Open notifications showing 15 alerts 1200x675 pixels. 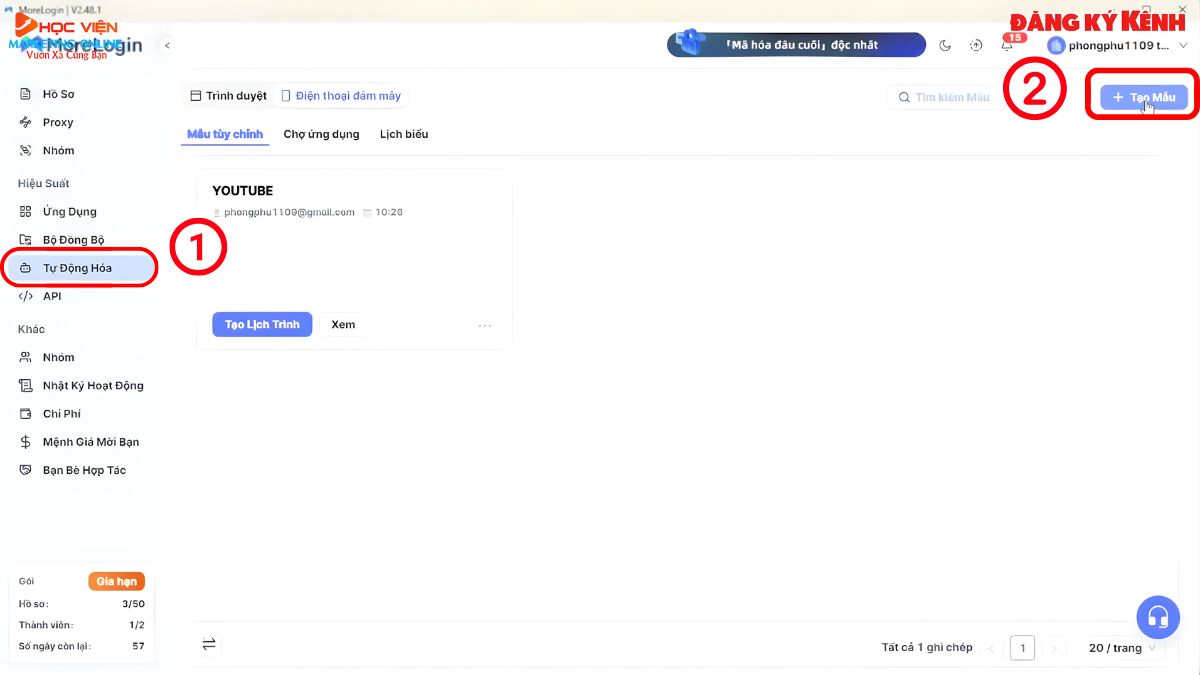pos(1008,45)
